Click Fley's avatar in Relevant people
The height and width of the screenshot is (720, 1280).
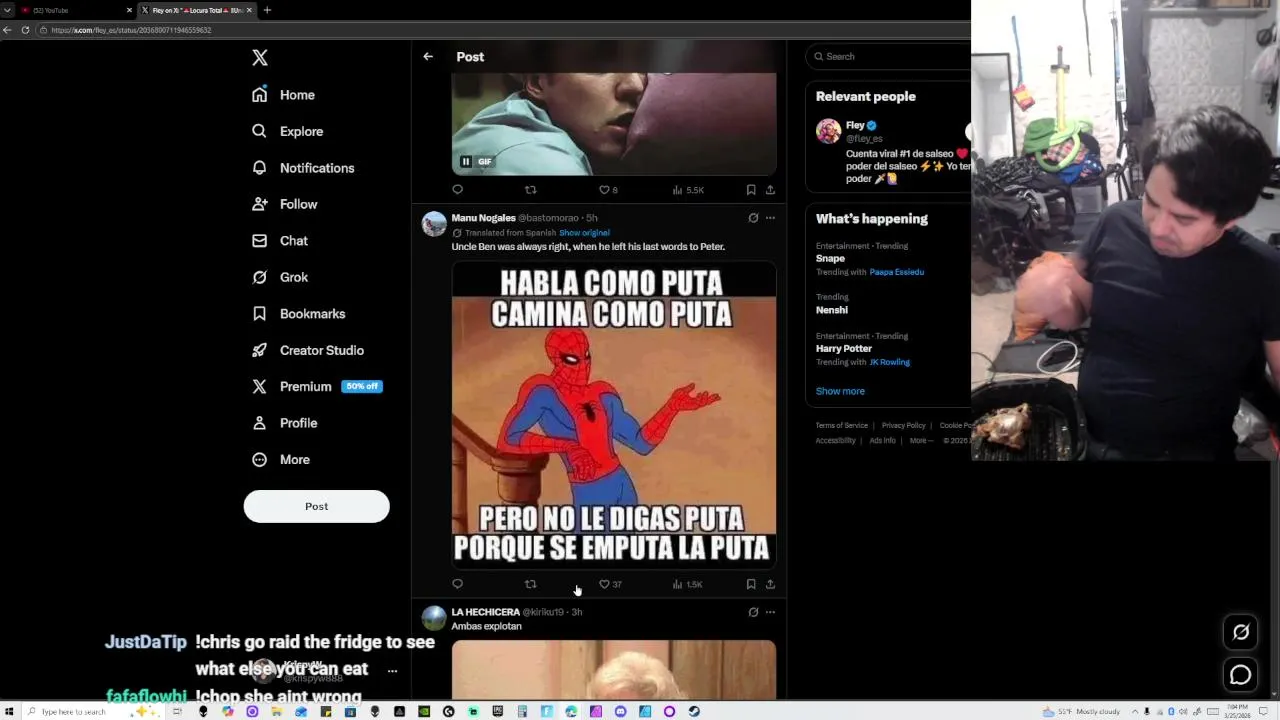tap(828, 131)
